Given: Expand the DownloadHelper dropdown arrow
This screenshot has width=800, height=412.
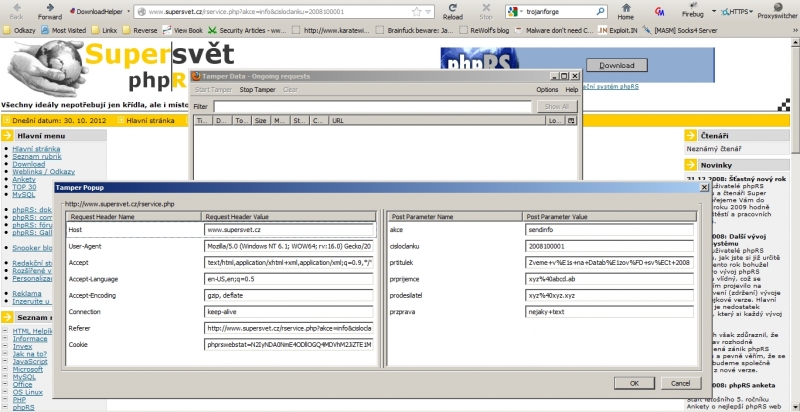Looking at the screenshot, I should click(129, 11).
